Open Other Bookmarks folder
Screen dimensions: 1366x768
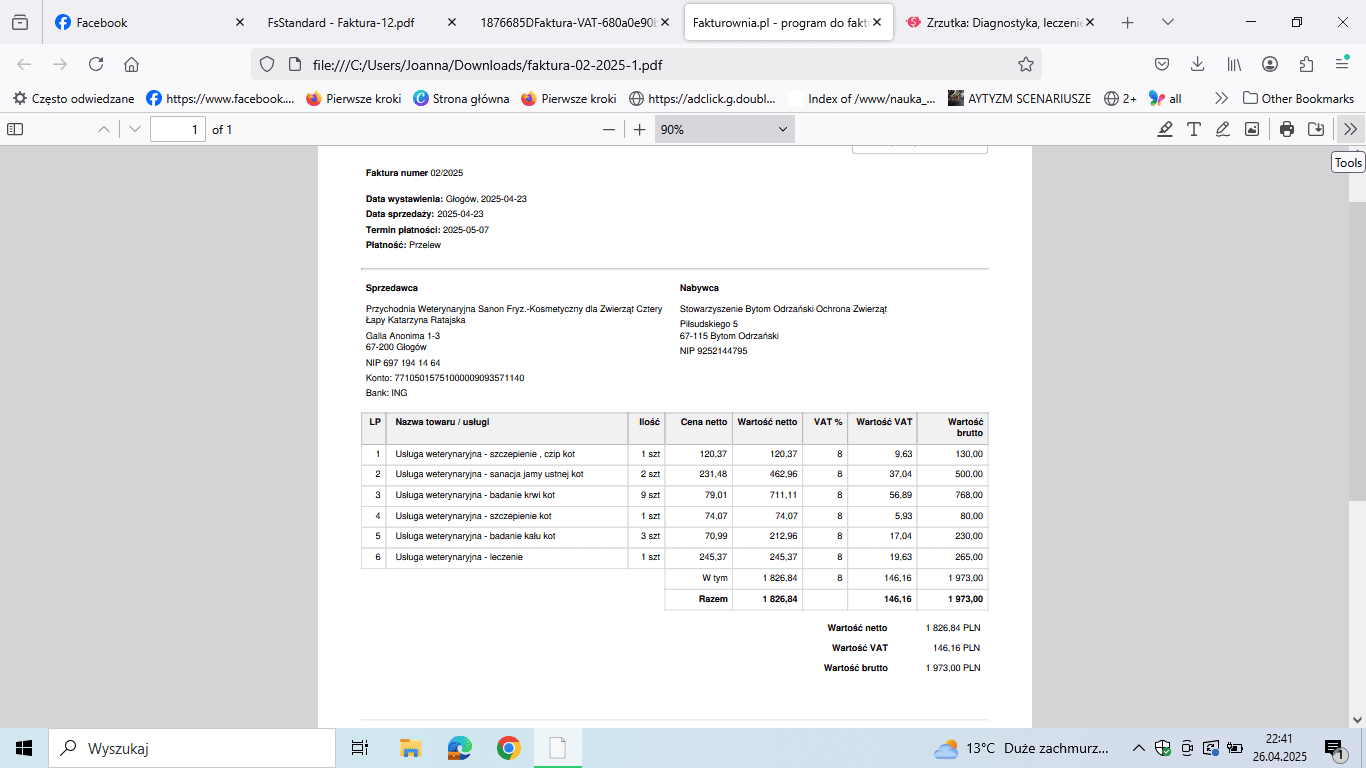click(x=1298, y=98)
